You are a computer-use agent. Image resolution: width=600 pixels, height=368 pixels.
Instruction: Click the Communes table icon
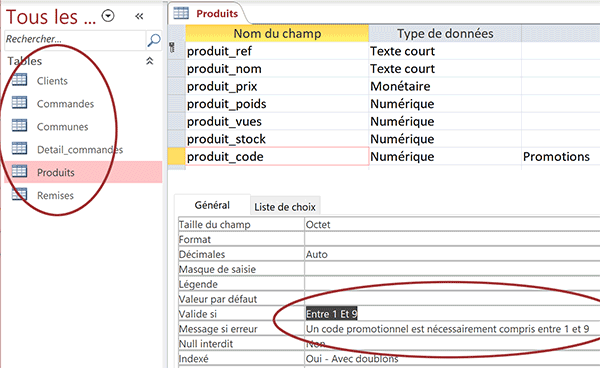point(20,125)
